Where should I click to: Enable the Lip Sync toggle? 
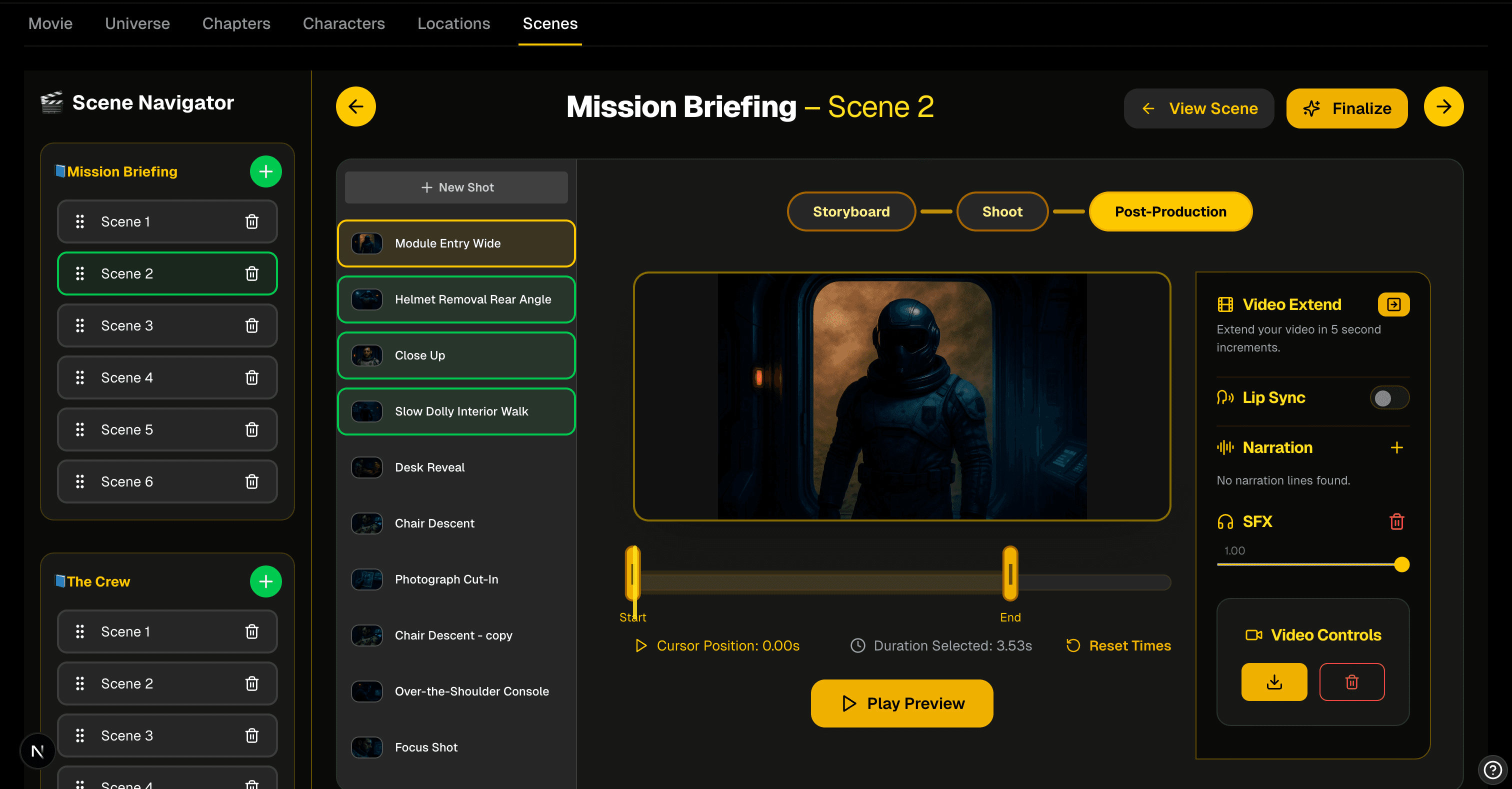point(1389,397)
